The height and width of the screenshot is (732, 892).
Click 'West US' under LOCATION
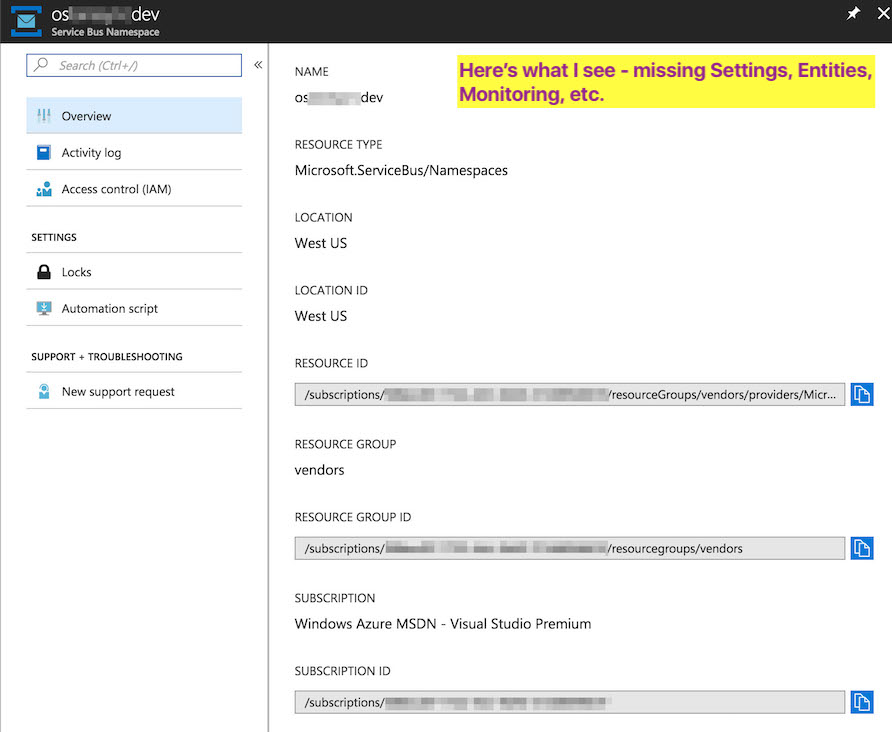point(321,243)
